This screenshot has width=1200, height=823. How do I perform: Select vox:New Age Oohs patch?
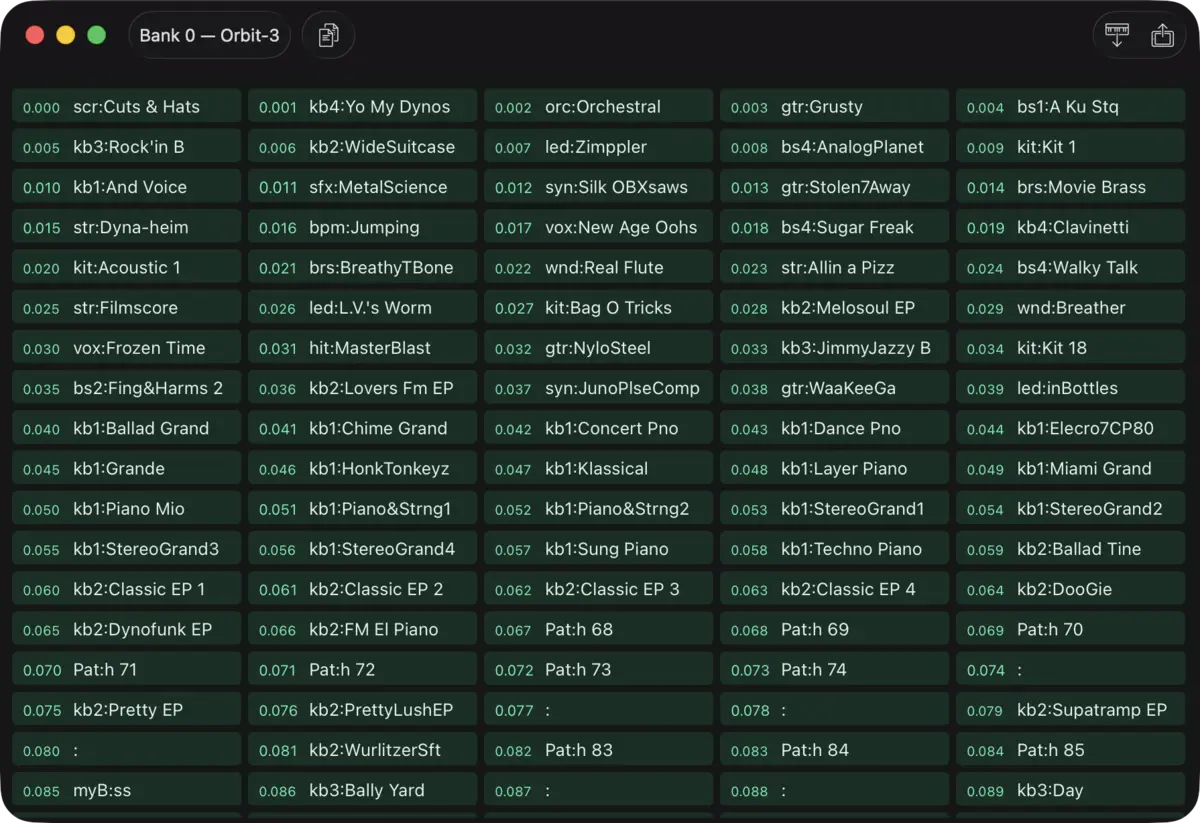(599, 227)
